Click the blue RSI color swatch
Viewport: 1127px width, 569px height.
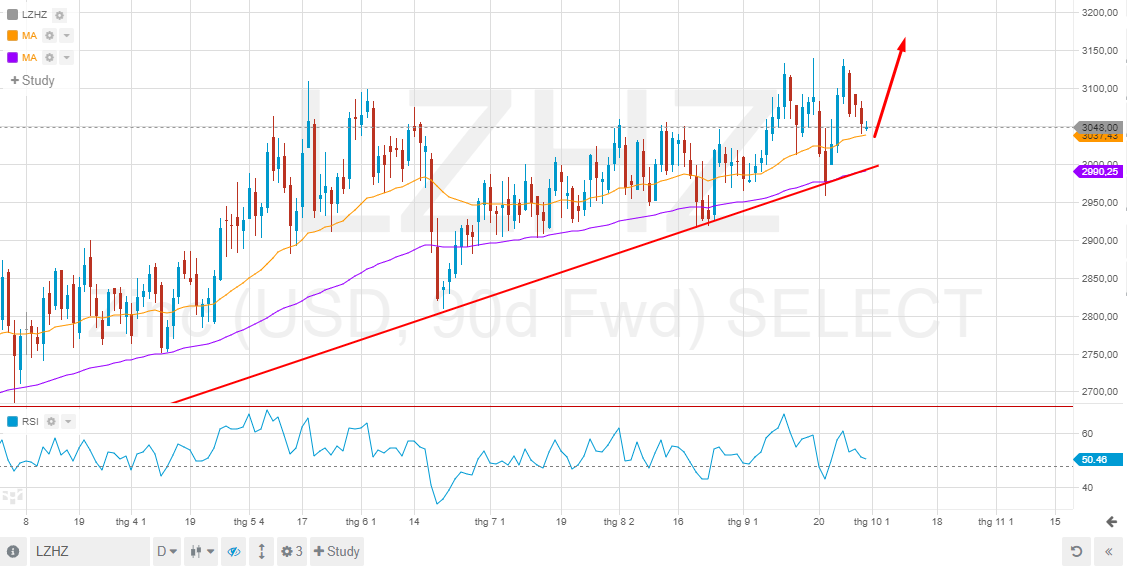point(12,422)
